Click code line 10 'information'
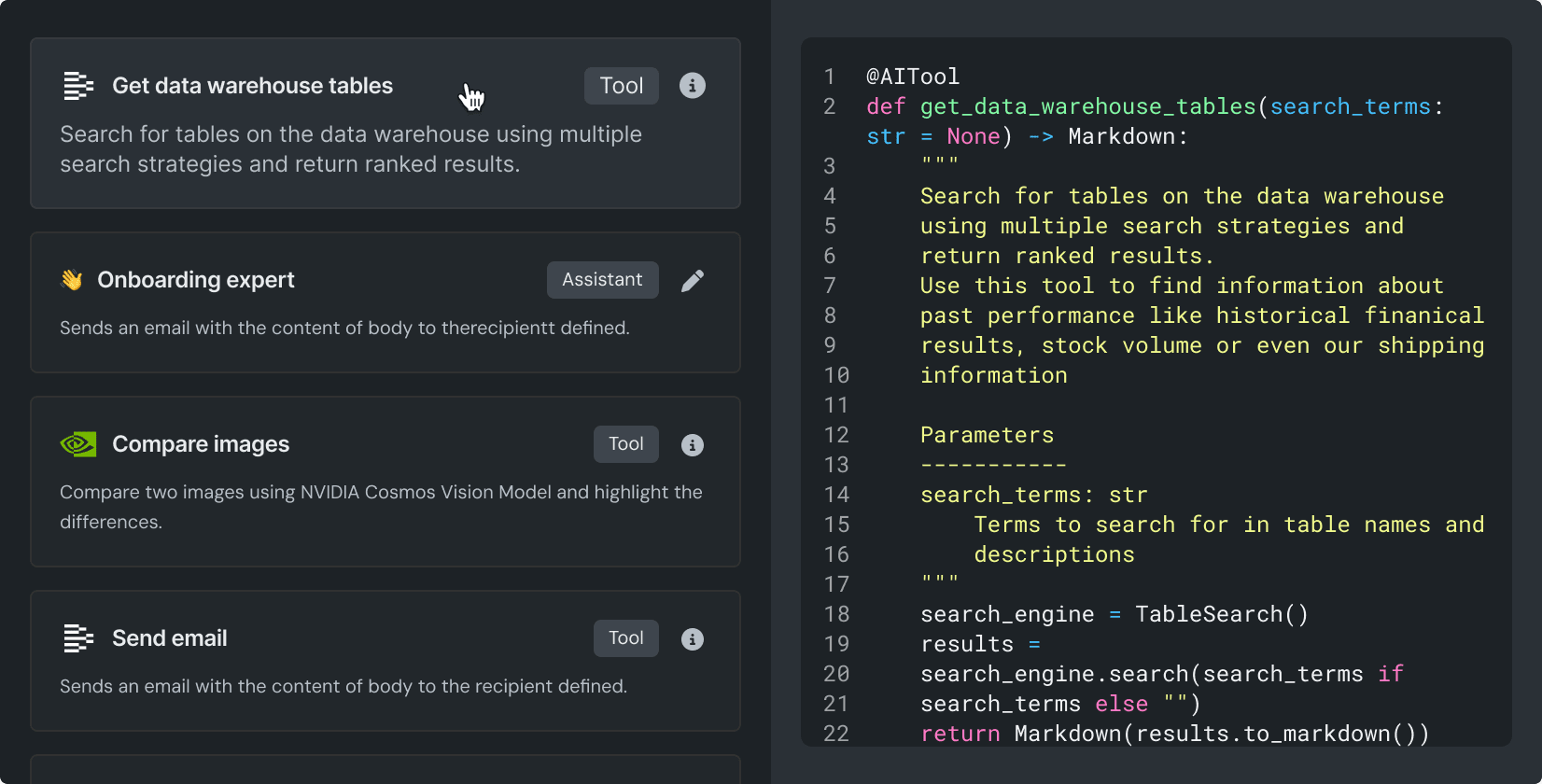This screenshot has width=1542, height=784. click(x=993, y=375)
